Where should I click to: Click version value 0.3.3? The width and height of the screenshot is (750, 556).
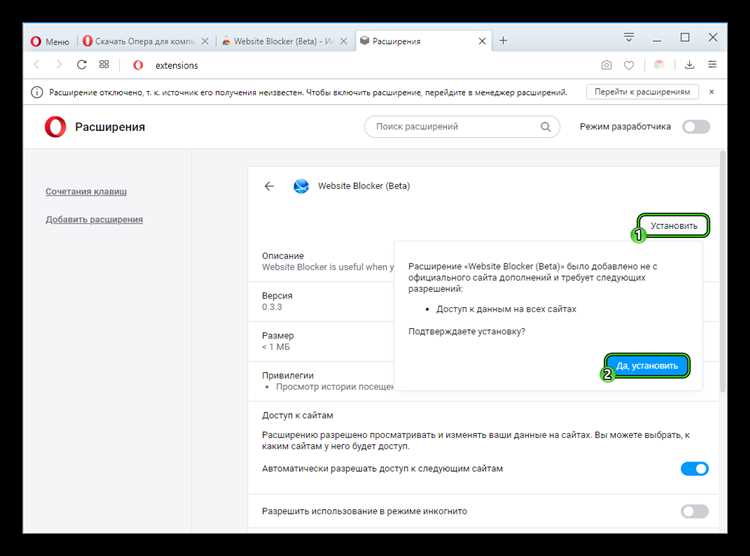(272, 307)
